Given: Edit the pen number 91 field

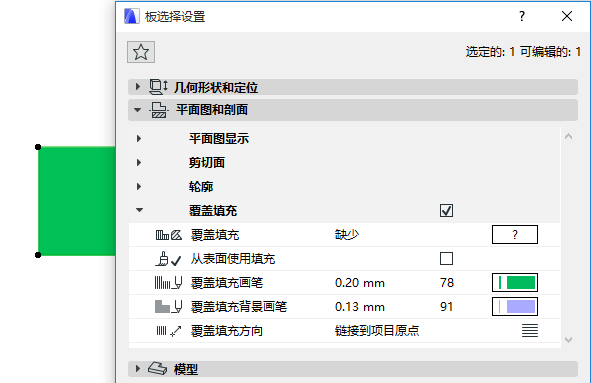Looking at the screenshot, I should pos(446,307).
